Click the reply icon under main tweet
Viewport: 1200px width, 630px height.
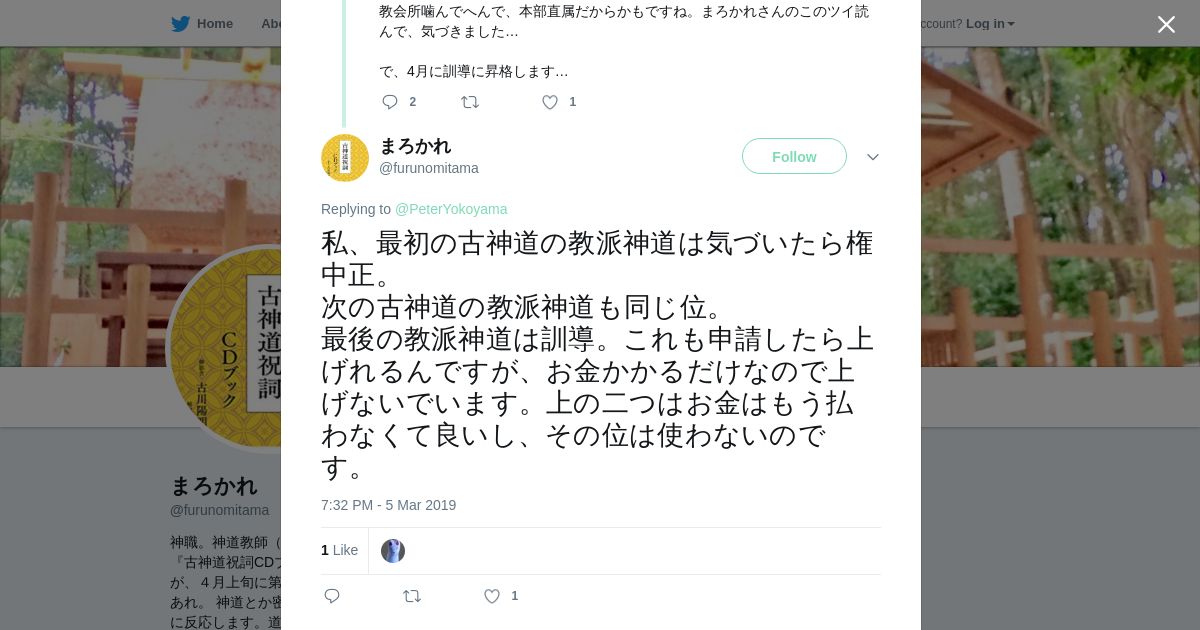click(332, 596)
